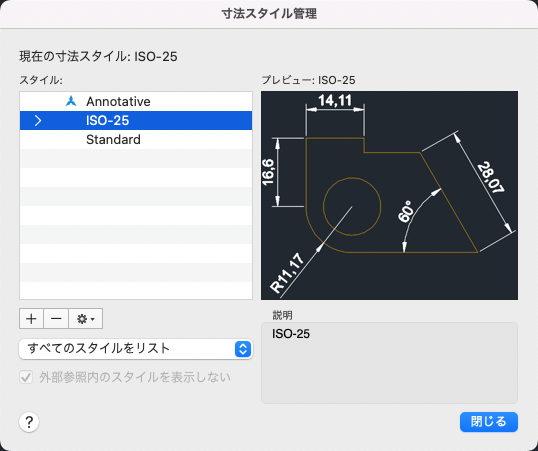Expand the ISO-25 style chevron
Screen dimensions: 538x451
coord(38,120)
